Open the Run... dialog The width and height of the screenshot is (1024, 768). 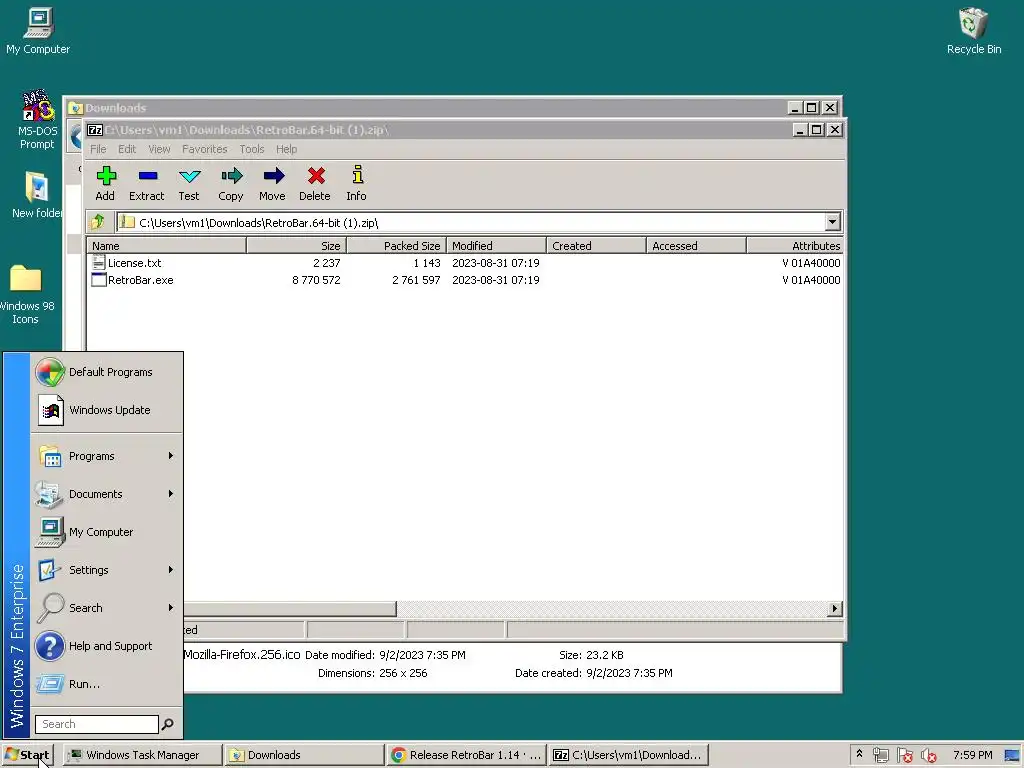click(x=106, y=684)
